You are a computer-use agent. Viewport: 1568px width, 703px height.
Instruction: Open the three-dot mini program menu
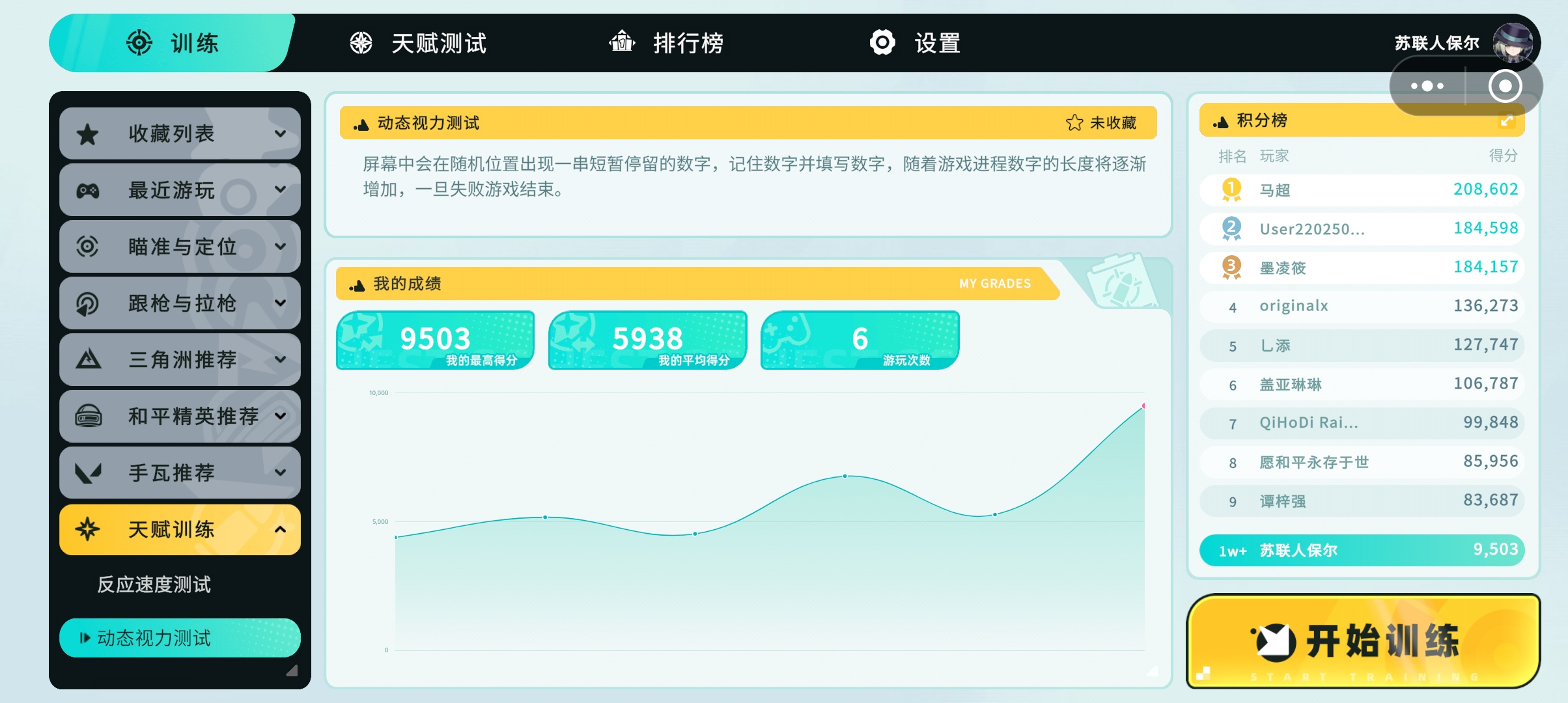(x=1427, y=86)
